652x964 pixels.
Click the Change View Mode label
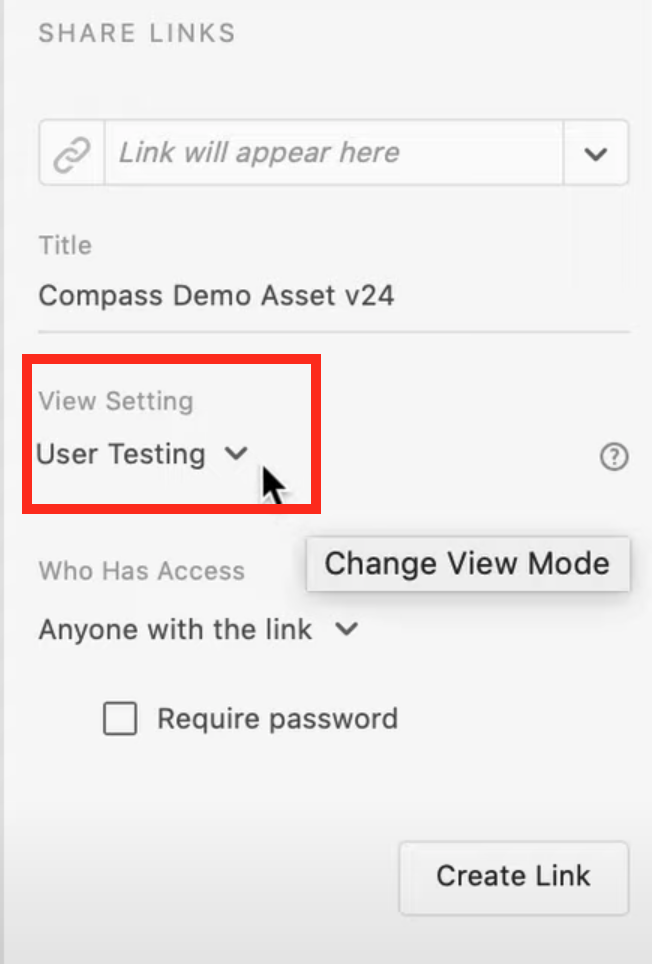pyautogui.click(x=467, y=563)
